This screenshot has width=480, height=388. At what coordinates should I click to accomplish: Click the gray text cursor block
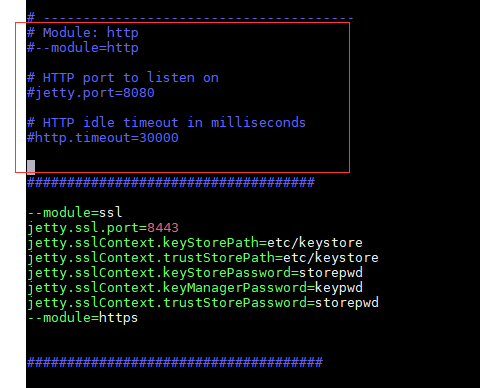31,167
